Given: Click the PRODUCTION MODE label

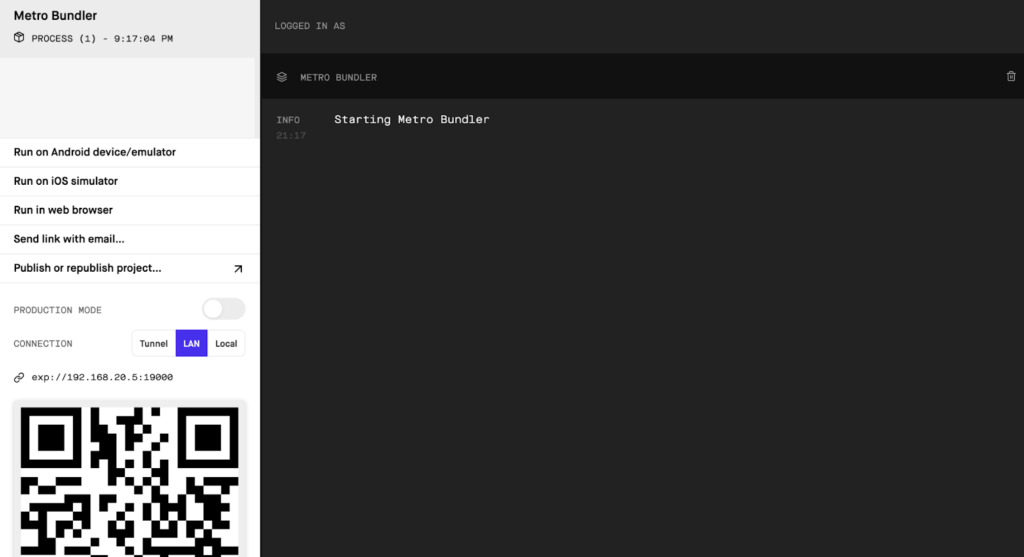Looking at the screenshot, I should coord(57,310).
